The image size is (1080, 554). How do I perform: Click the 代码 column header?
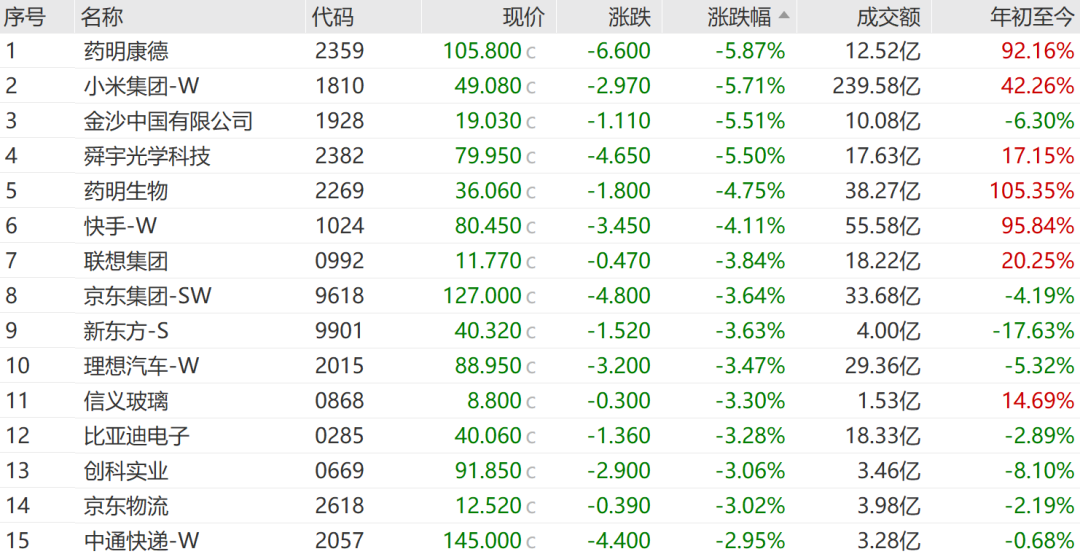[x=332, y=17]
